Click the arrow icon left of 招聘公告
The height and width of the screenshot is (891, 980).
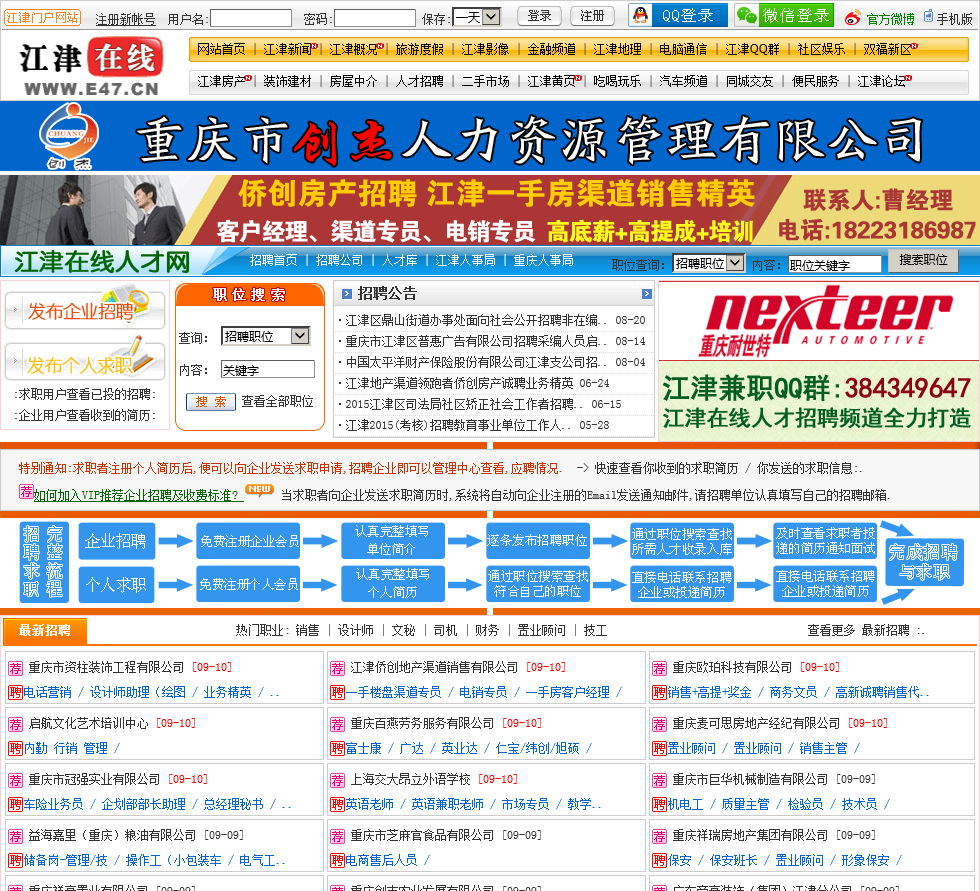pos(347,294)
